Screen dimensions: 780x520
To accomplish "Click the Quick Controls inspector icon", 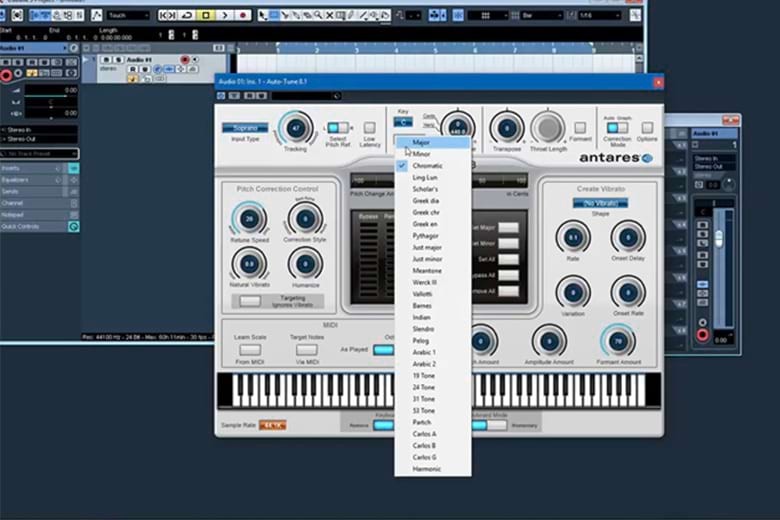I will click(74, 227).
